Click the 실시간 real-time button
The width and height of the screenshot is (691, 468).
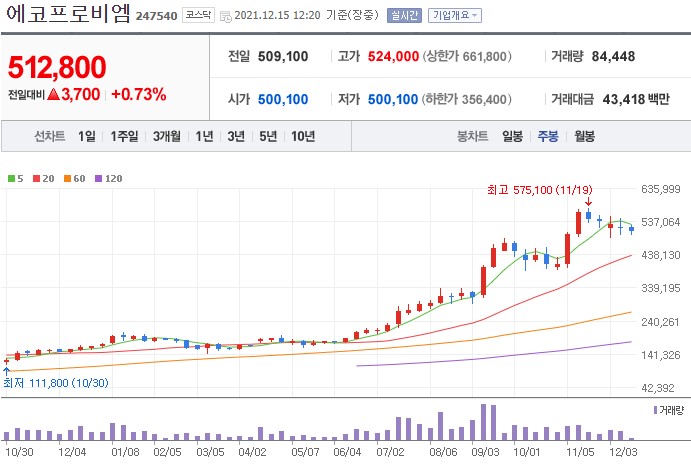click(x=404, y=15)
